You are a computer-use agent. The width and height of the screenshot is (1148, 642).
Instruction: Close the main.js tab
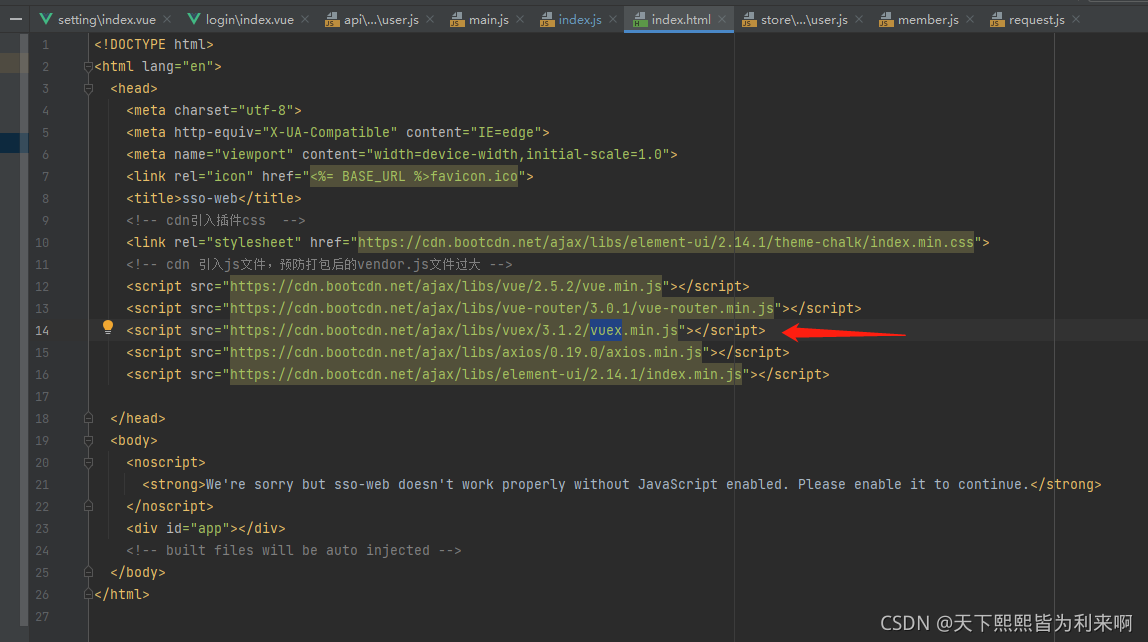520,19
